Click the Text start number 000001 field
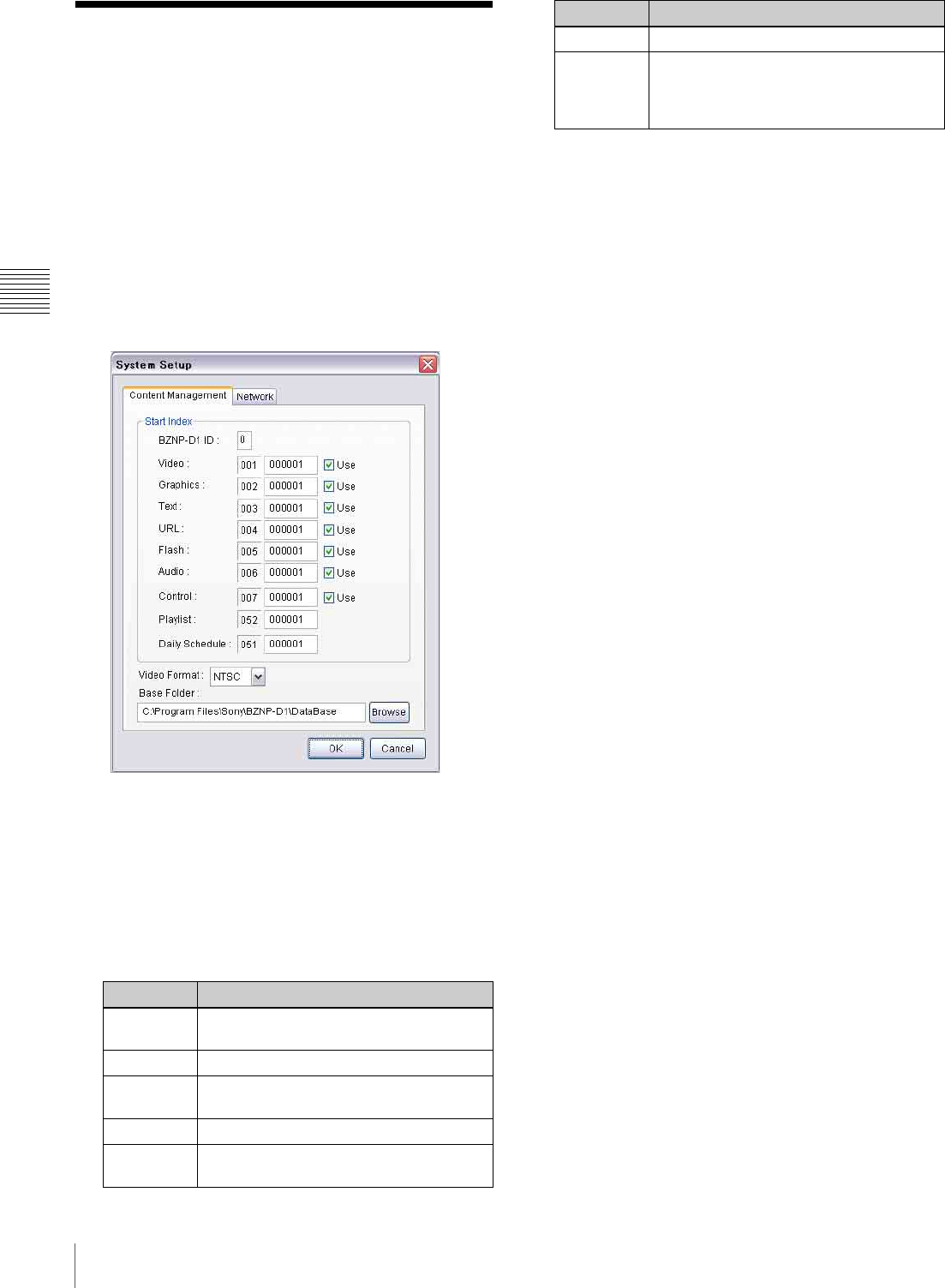This screenshot has height=1288, width=945. point(290,508)
